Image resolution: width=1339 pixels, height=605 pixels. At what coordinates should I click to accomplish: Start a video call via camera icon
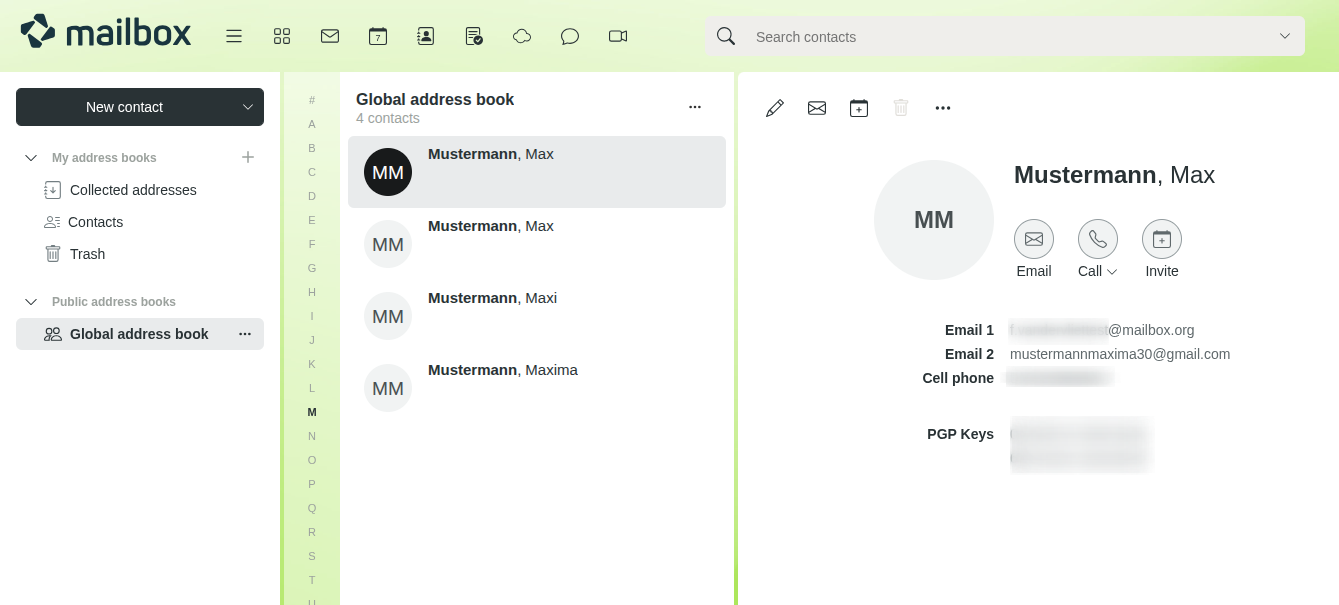coord(617,36)
